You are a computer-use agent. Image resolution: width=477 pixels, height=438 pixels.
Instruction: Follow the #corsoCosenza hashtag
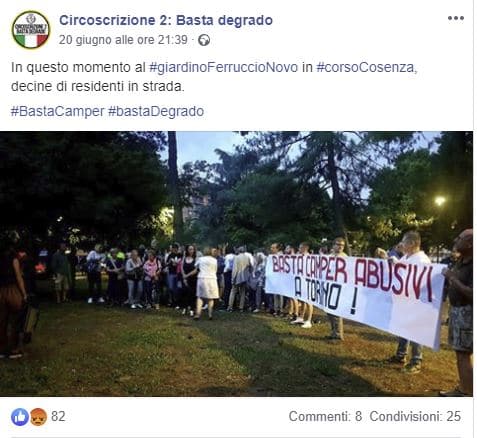[x=366, y=67]
